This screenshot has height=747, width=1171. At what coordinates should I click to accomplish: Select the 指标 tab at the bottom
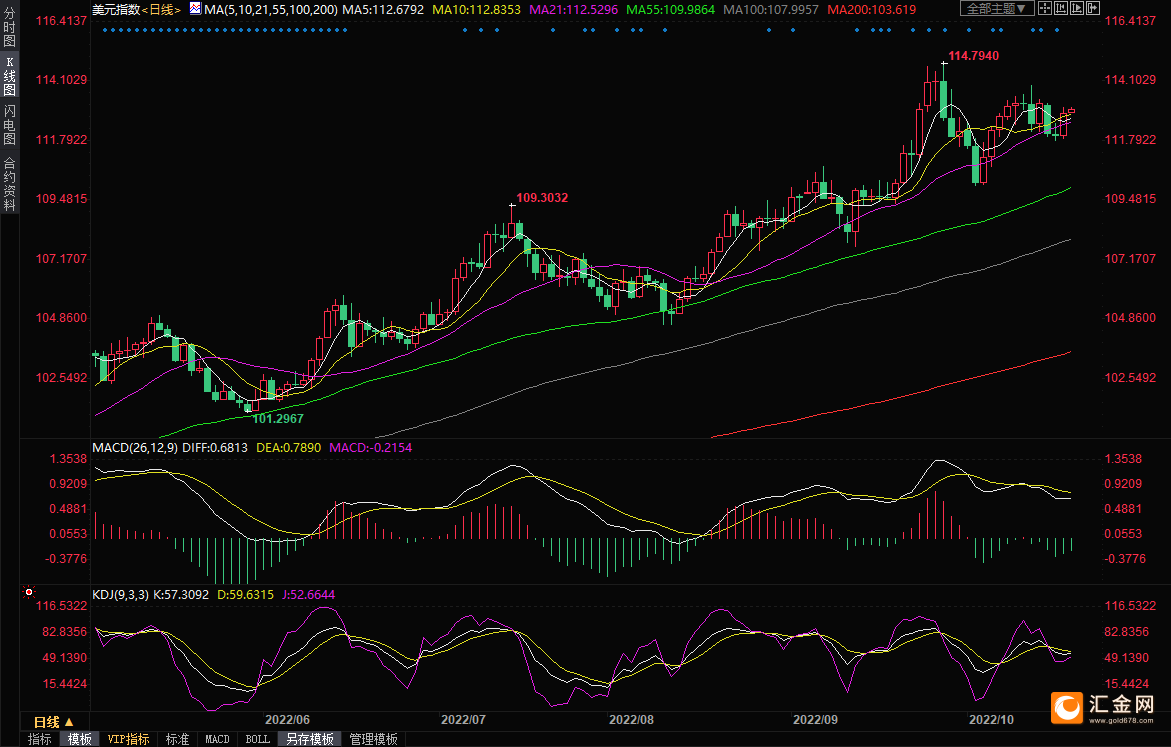(40, 739)
